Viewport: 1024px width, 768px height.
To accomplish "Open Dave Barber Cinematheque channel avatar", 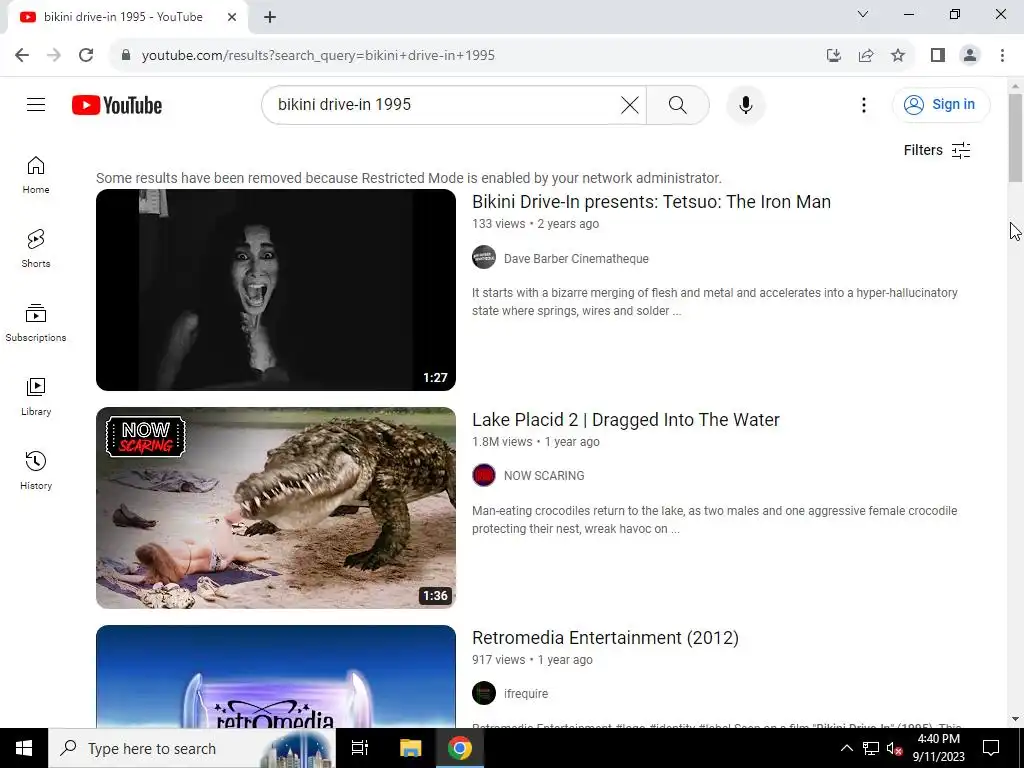I will (484, 257).
